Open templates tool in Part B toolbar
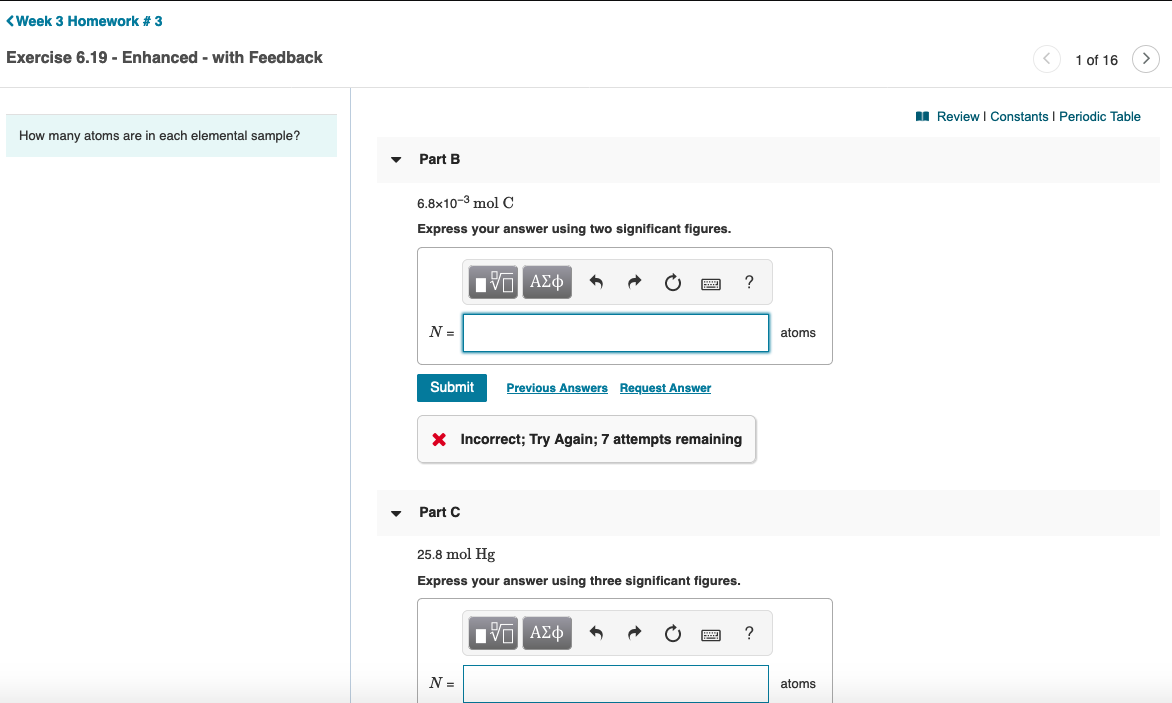 tap(494, 283)
